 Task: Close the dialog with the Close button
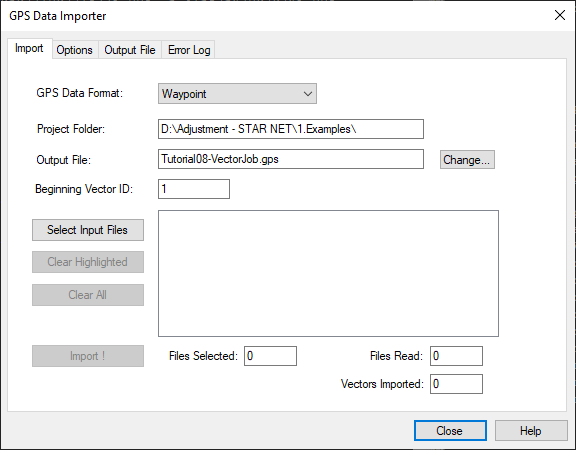click(x=450, y=431)
